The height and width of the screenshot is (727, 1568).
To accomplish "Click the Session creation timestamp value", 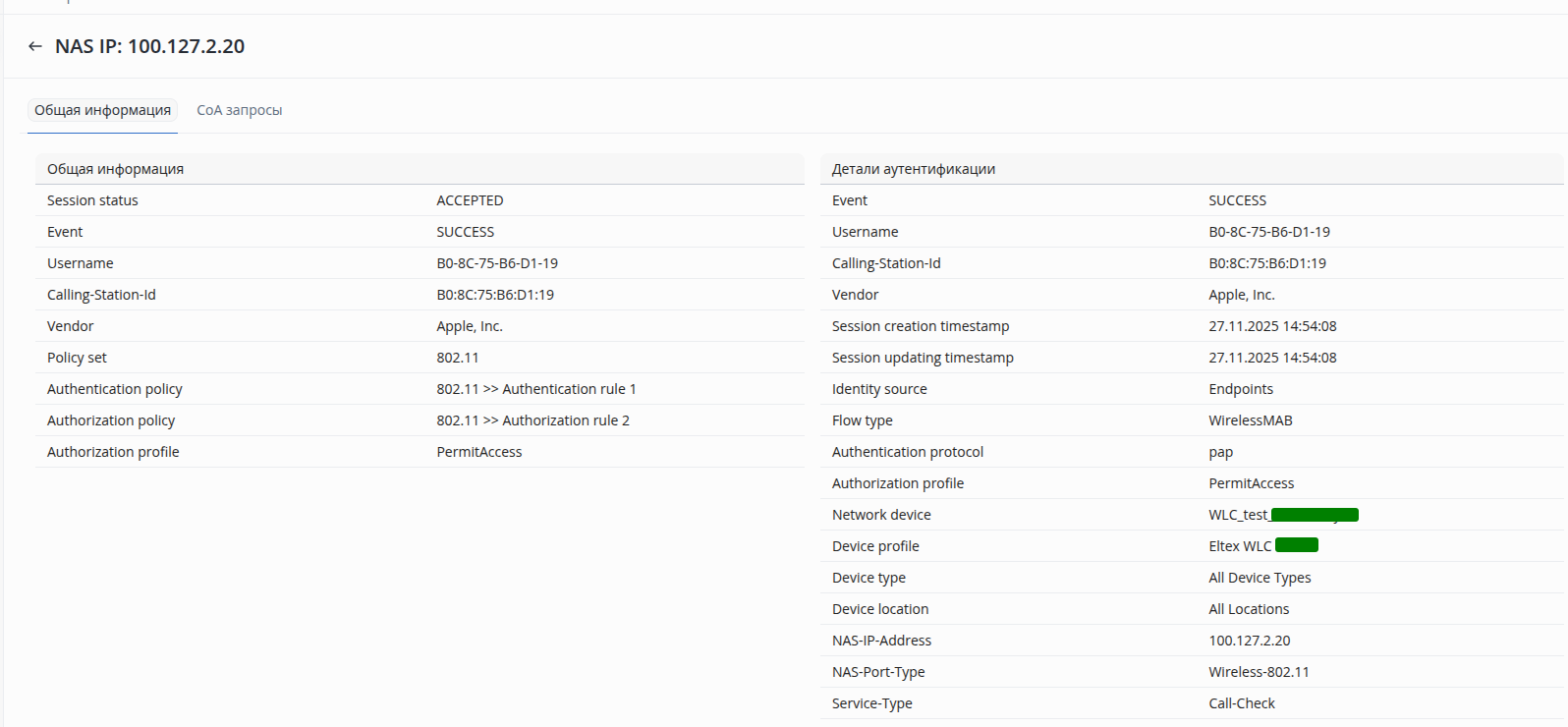I will (x=1272, y=326).
